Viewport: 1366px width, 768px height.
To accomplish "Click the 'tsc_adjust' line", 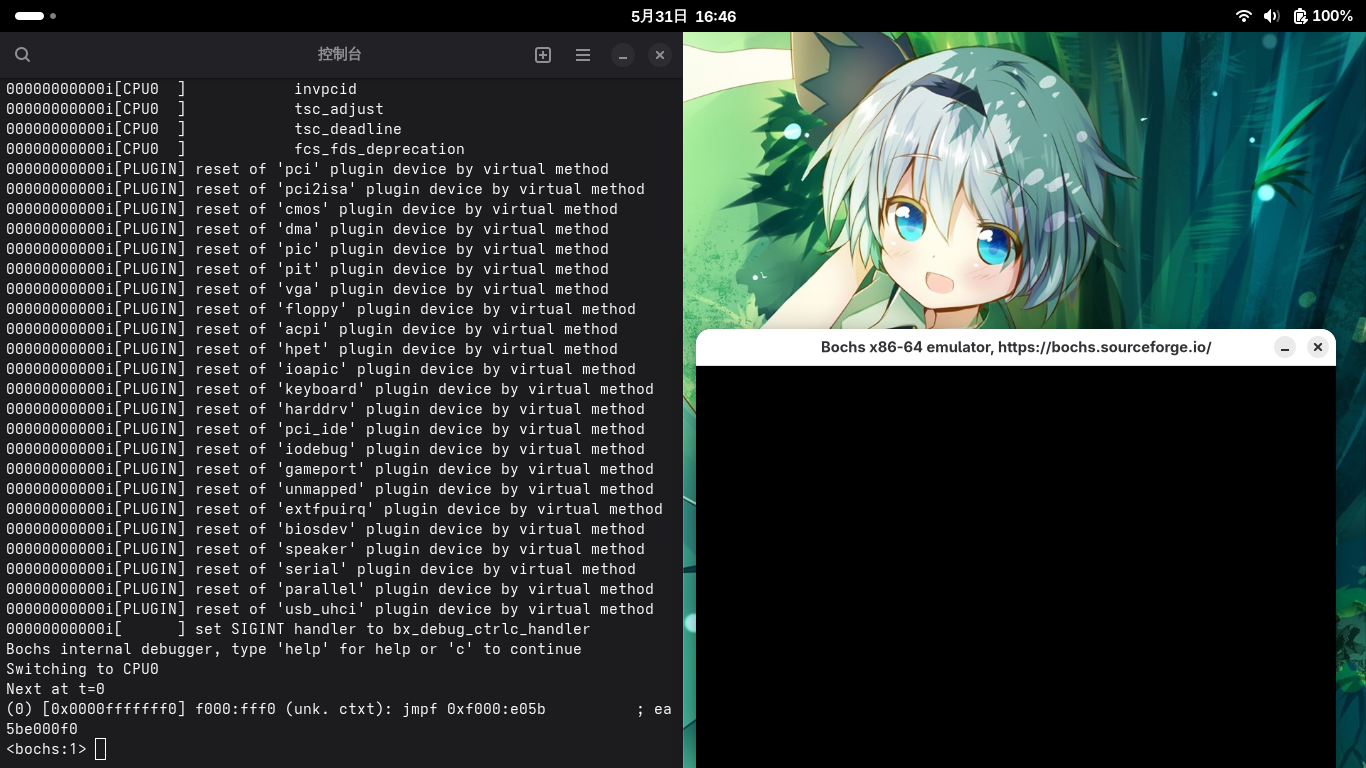I will tap(195, 109).
